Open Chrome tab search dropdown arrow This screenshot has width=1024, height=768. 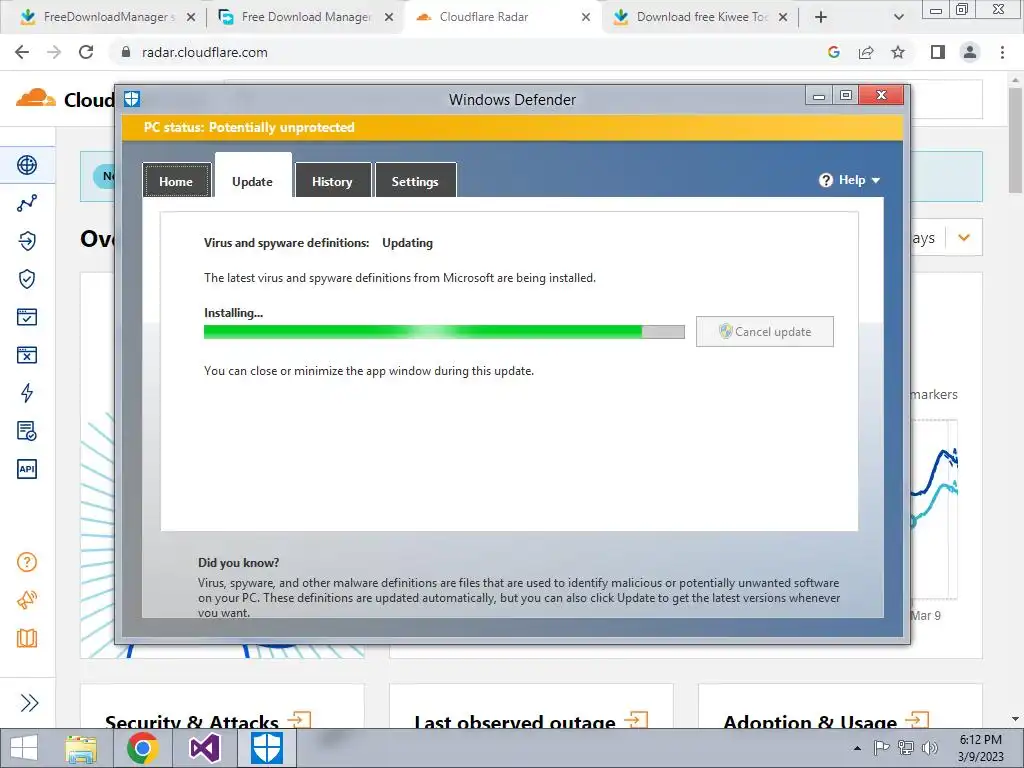pyautogui.click(x=899, y=17)
